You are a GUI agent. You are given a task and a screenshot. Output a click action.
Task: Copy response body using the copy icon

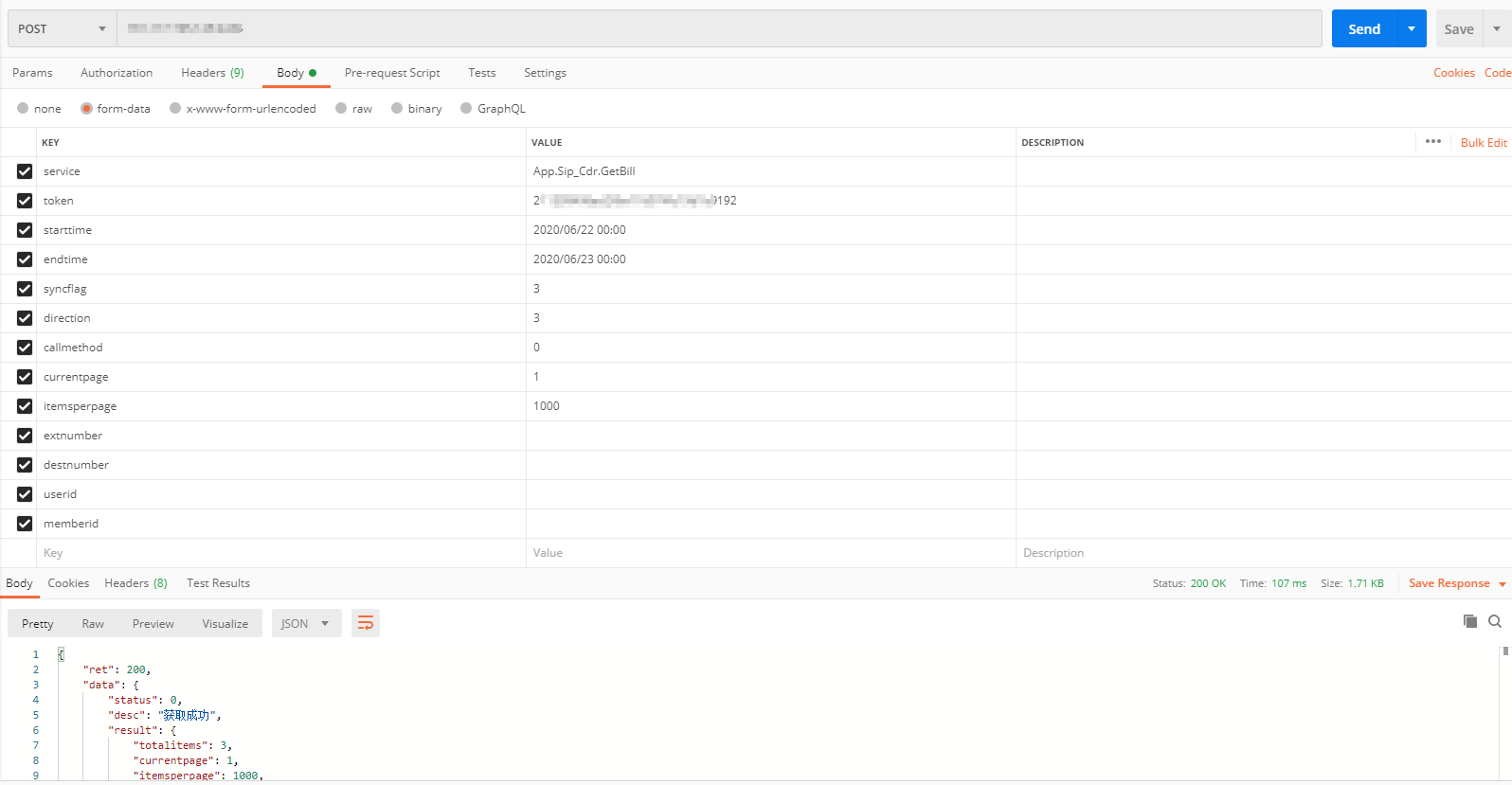(1469, 621)
